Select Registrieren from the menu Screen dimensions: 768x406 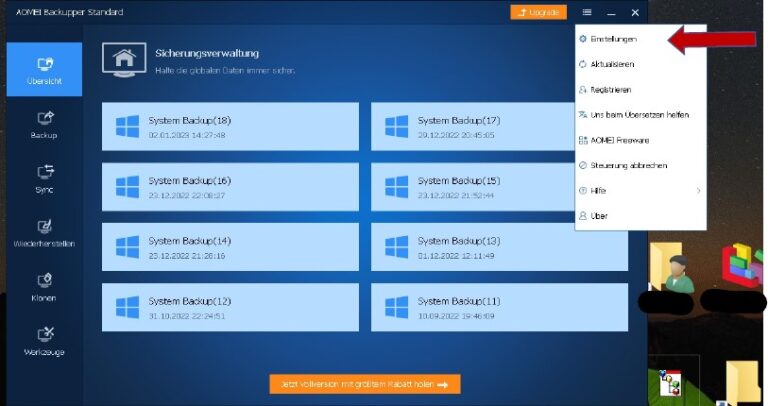[641, 90]
